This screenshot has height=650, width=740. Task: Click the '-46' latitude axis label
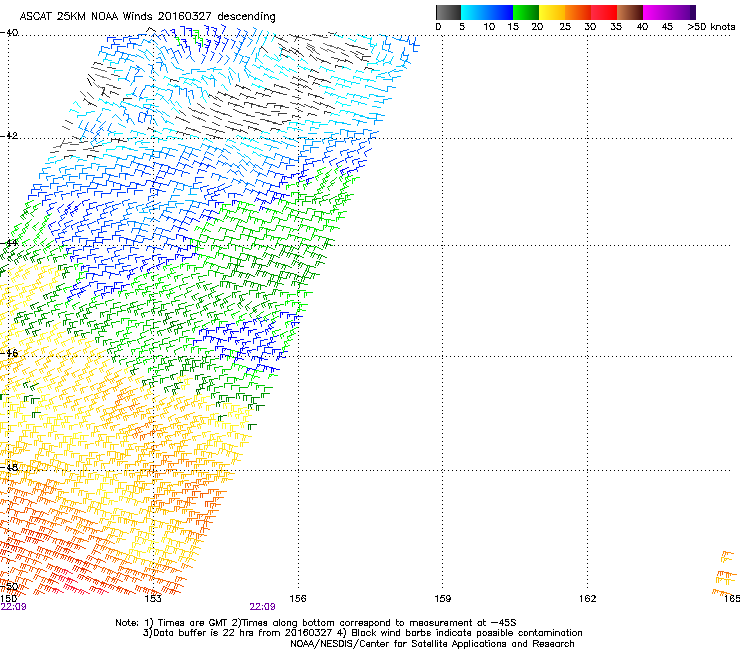9,353
